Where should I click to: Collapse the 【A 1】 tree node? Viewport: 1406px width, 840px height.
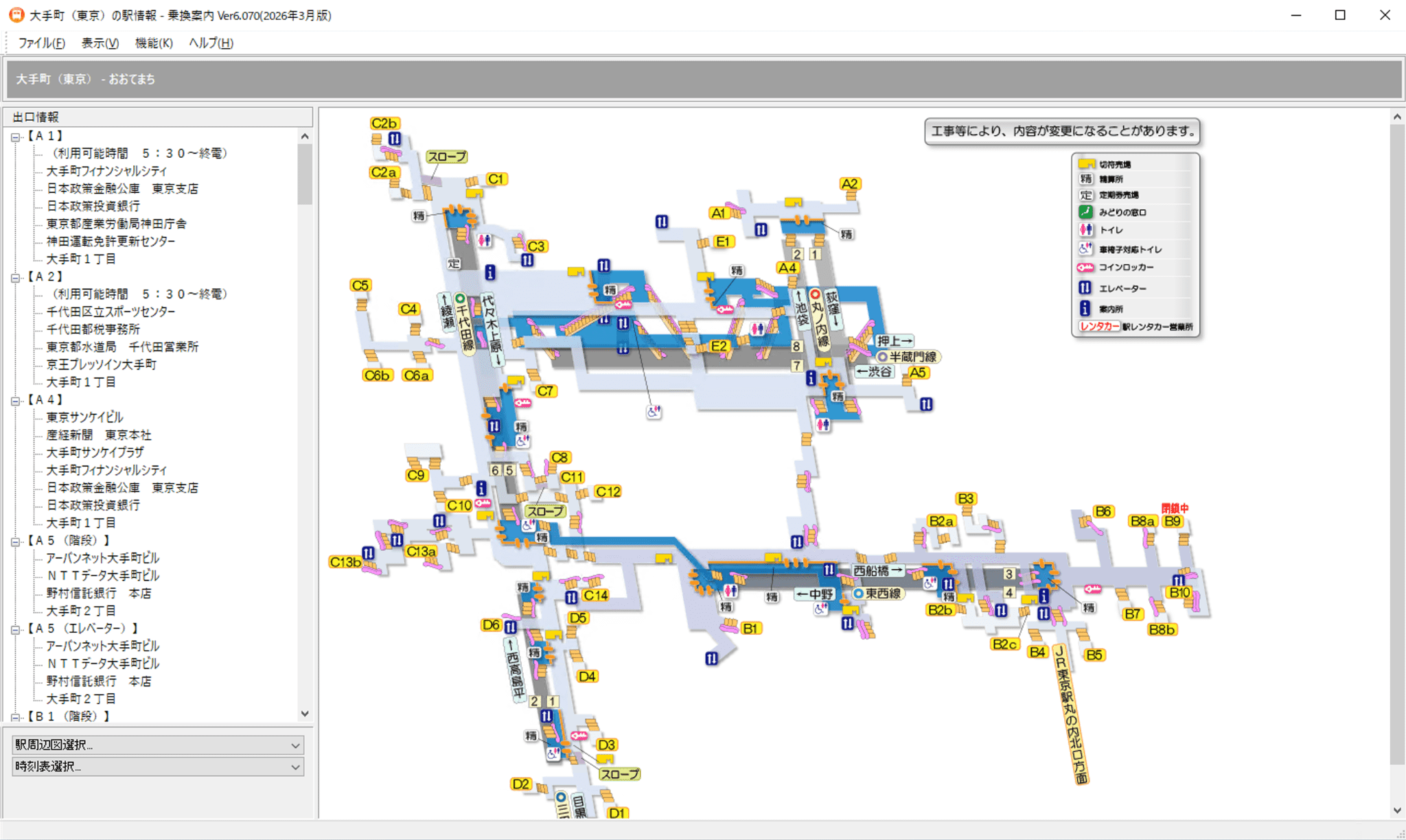[x=15, y=137]
